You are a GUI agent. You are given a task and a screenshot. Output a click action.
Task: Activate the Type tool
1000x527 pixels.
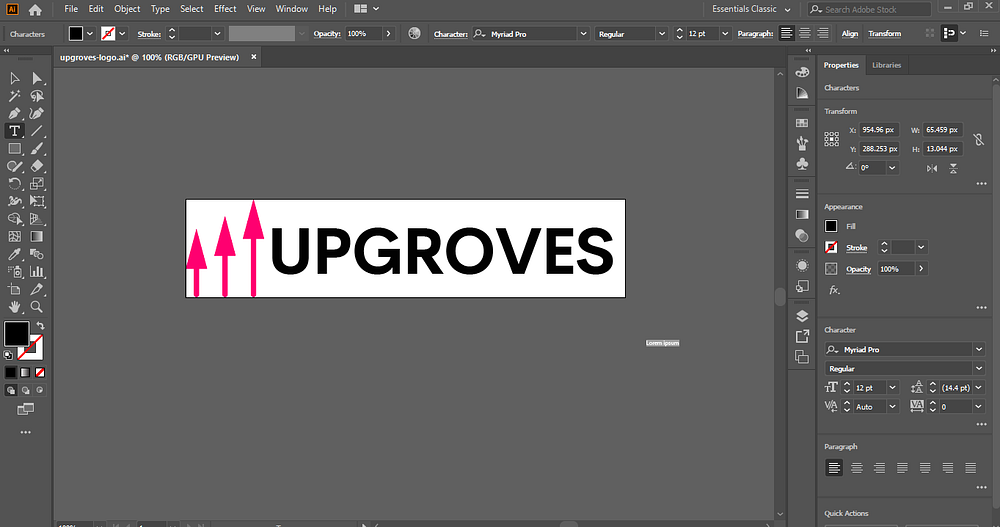point(14,131)
